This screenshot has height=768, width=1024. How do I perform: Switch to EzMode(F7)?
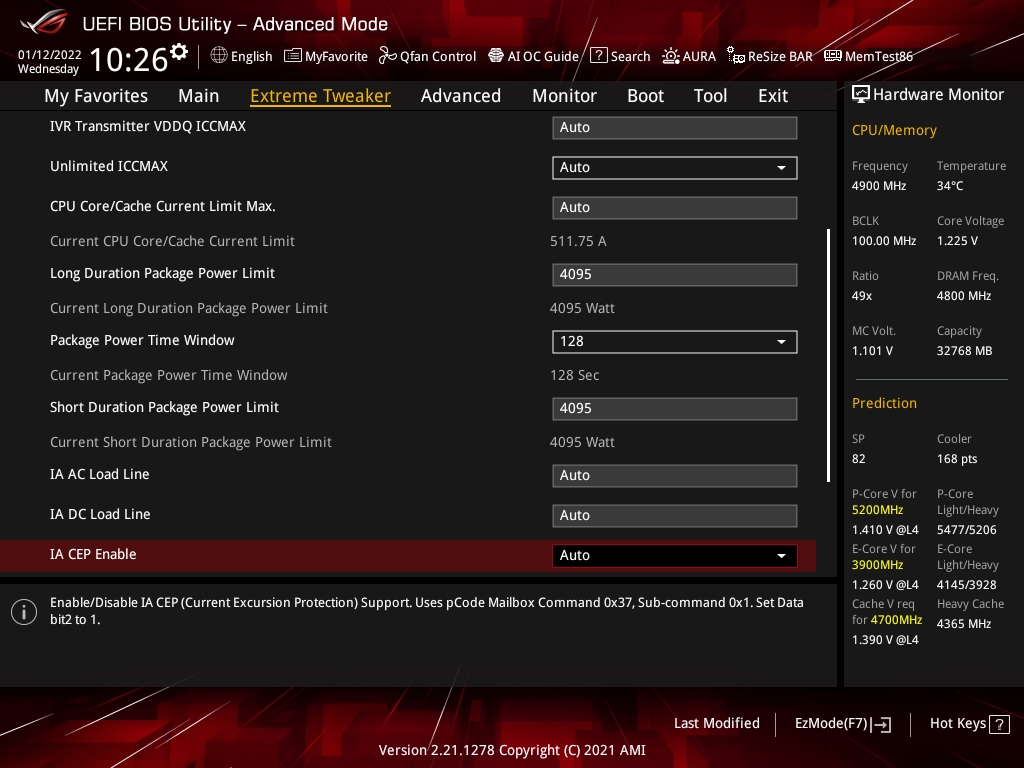point(842,724)
